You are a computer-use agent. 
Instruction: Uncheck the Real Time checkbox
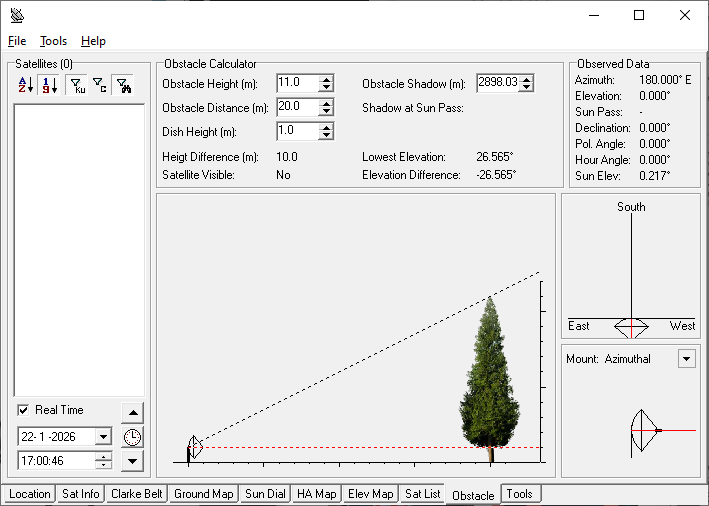pyautogui.click(x=24, y=410)
